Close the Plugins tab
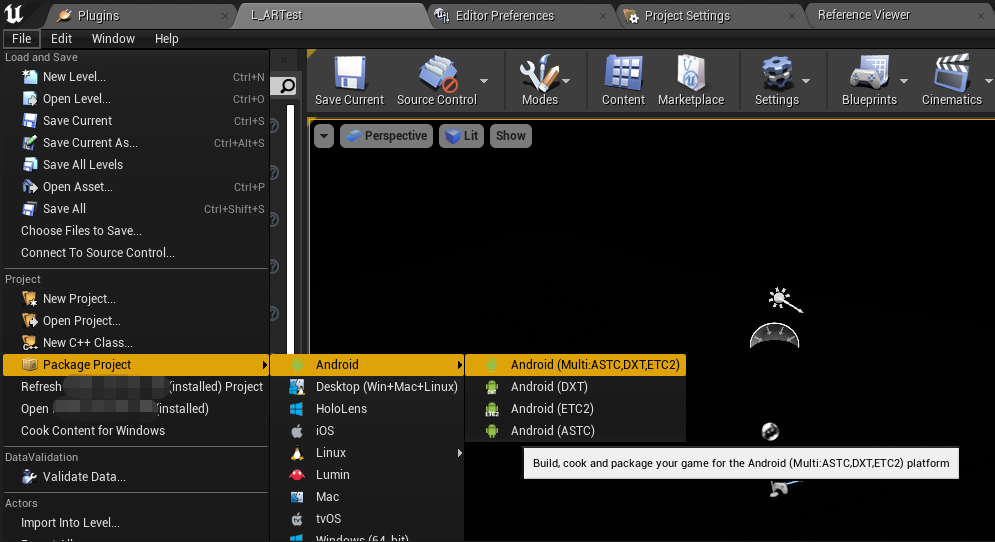This screenshot has width=995, height=542. tap(225, 16)
